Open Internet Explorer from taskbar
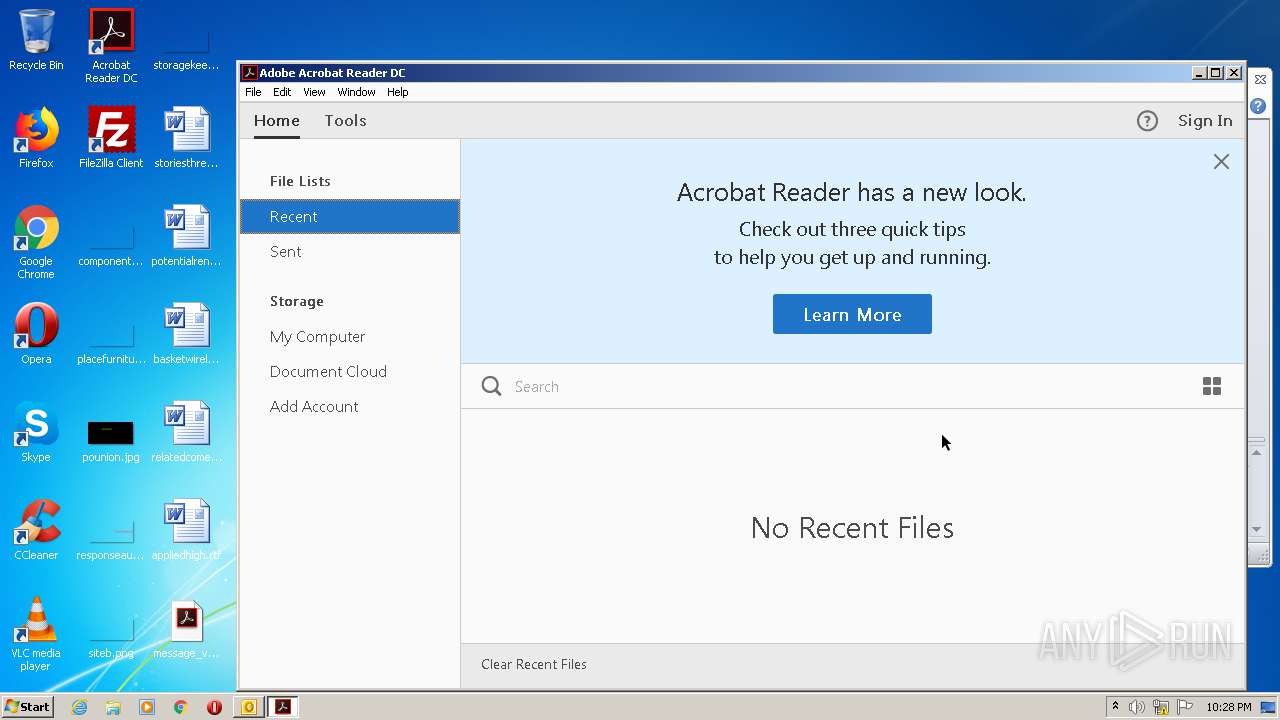 pos(79,707)
